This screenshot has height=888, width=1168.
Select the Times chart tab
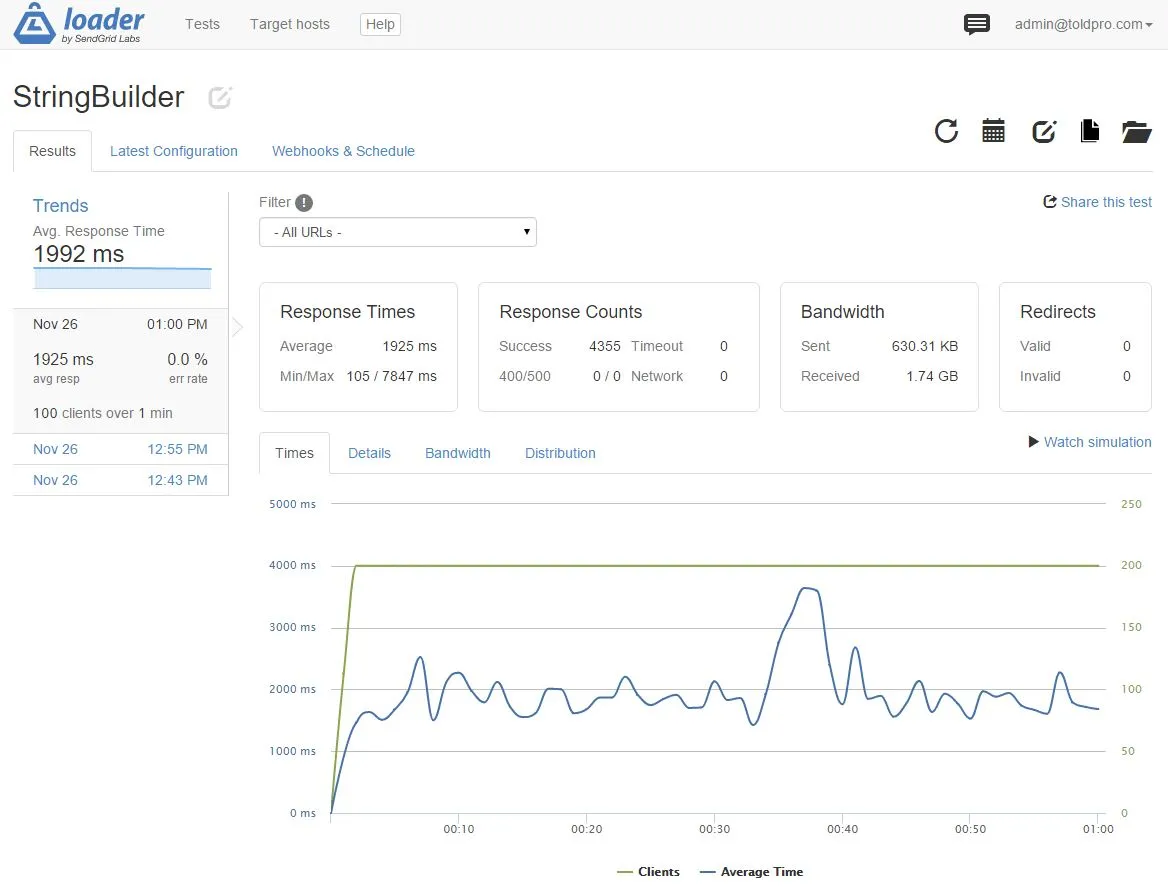[294, 453]
